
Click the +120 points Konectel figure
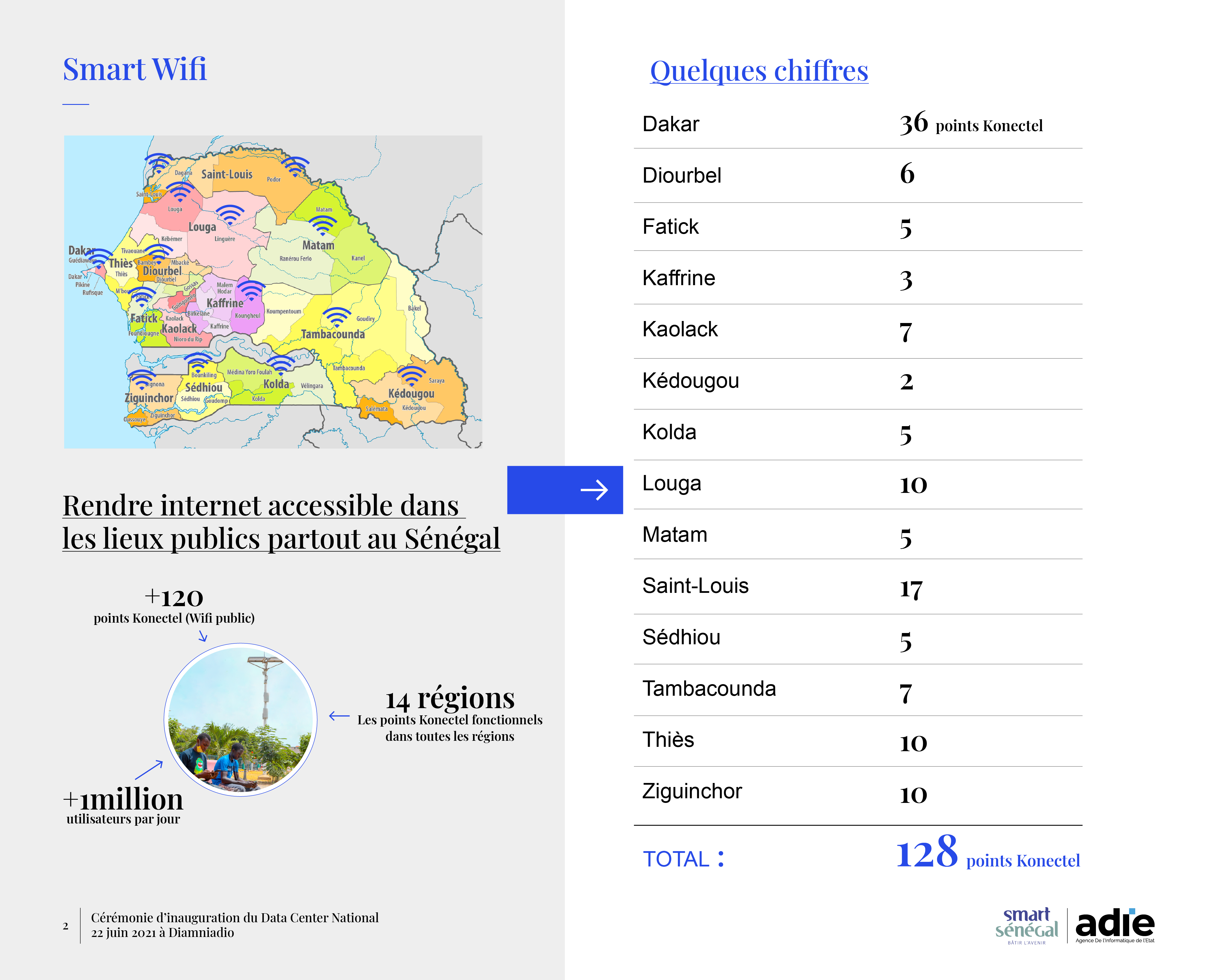[174, 606]
